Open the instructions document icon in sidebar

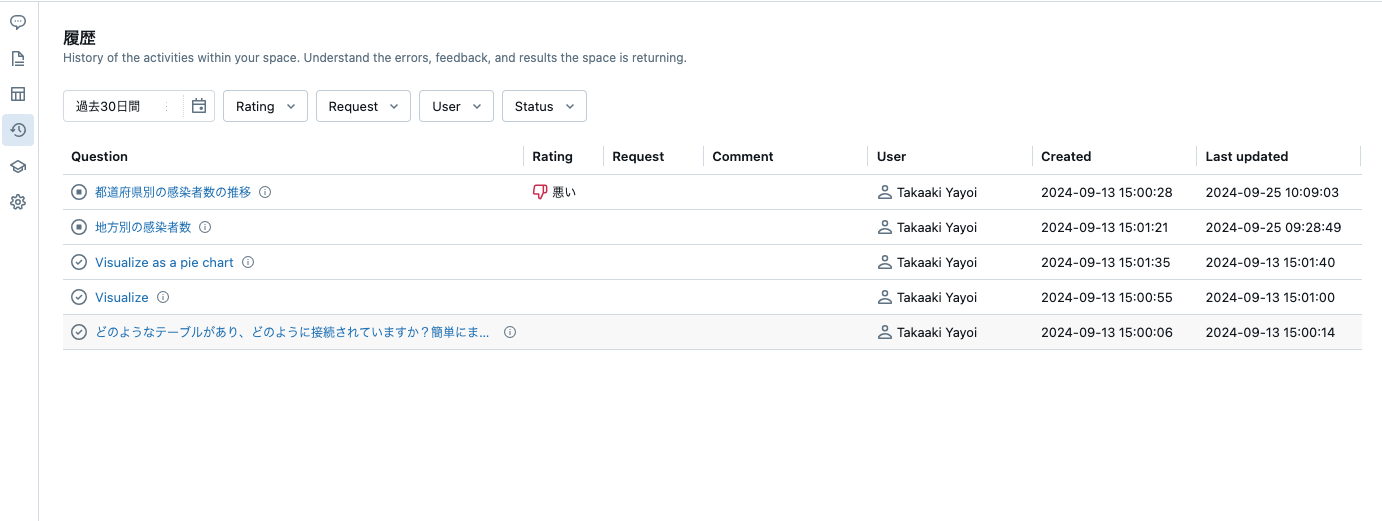click(18, 58)
